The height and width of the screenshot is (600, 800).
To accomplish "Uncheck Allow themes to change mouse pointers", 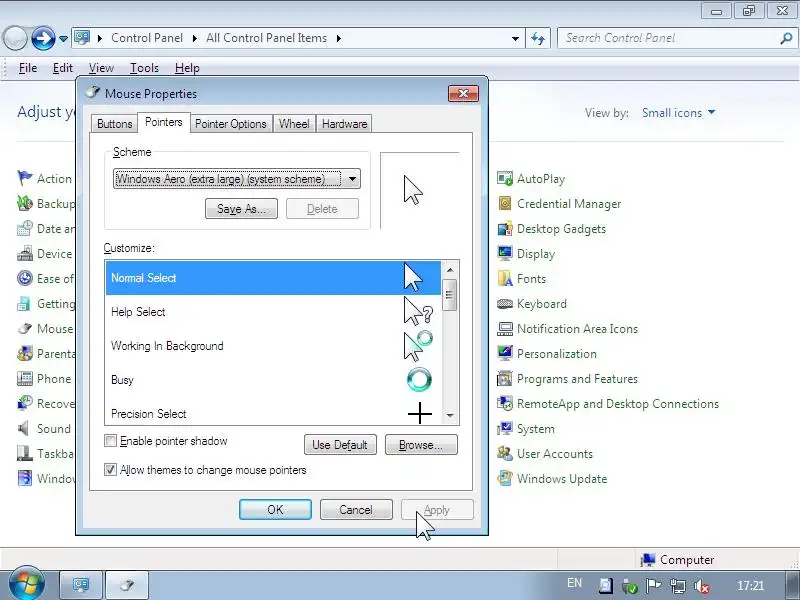I will pos(110,469).
